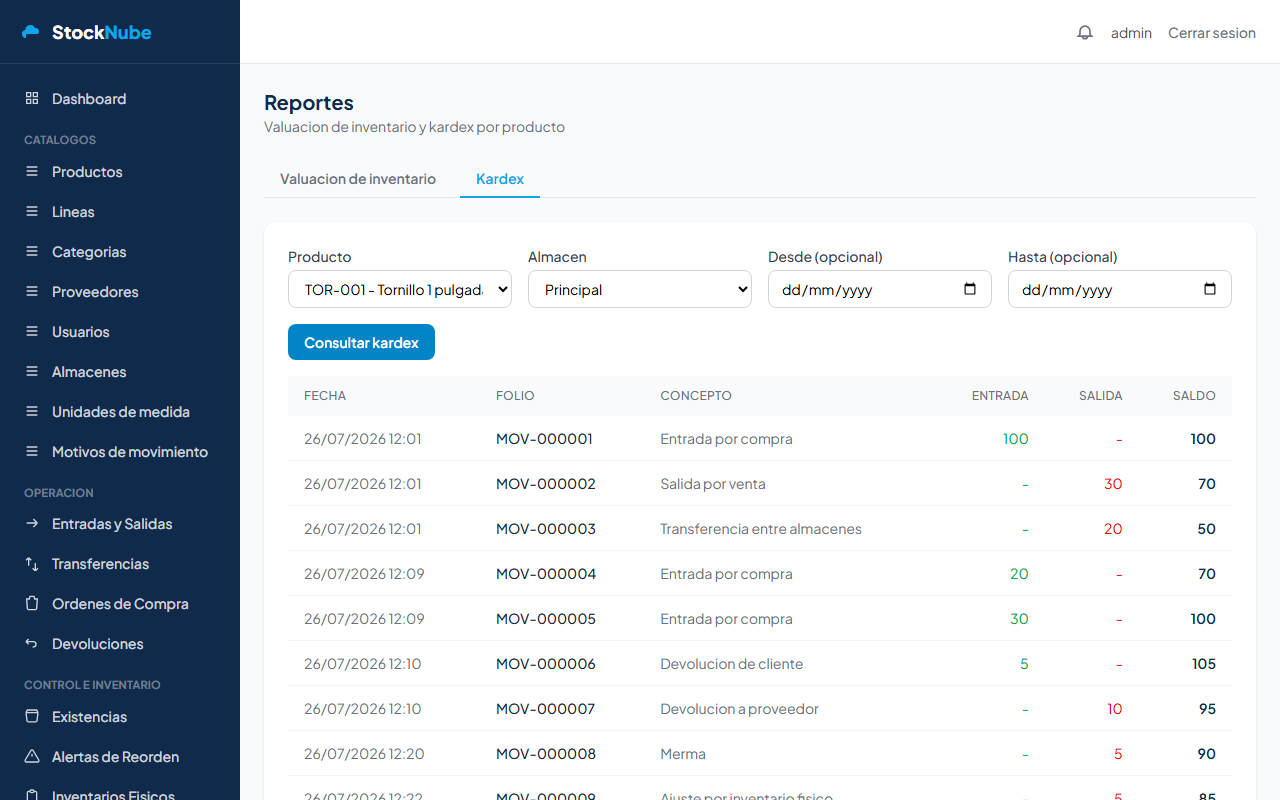Image resolution: width=1280 pixels, height=800 pixels.
Task: Click the Lineas list icon
Action: coord(32,212)
